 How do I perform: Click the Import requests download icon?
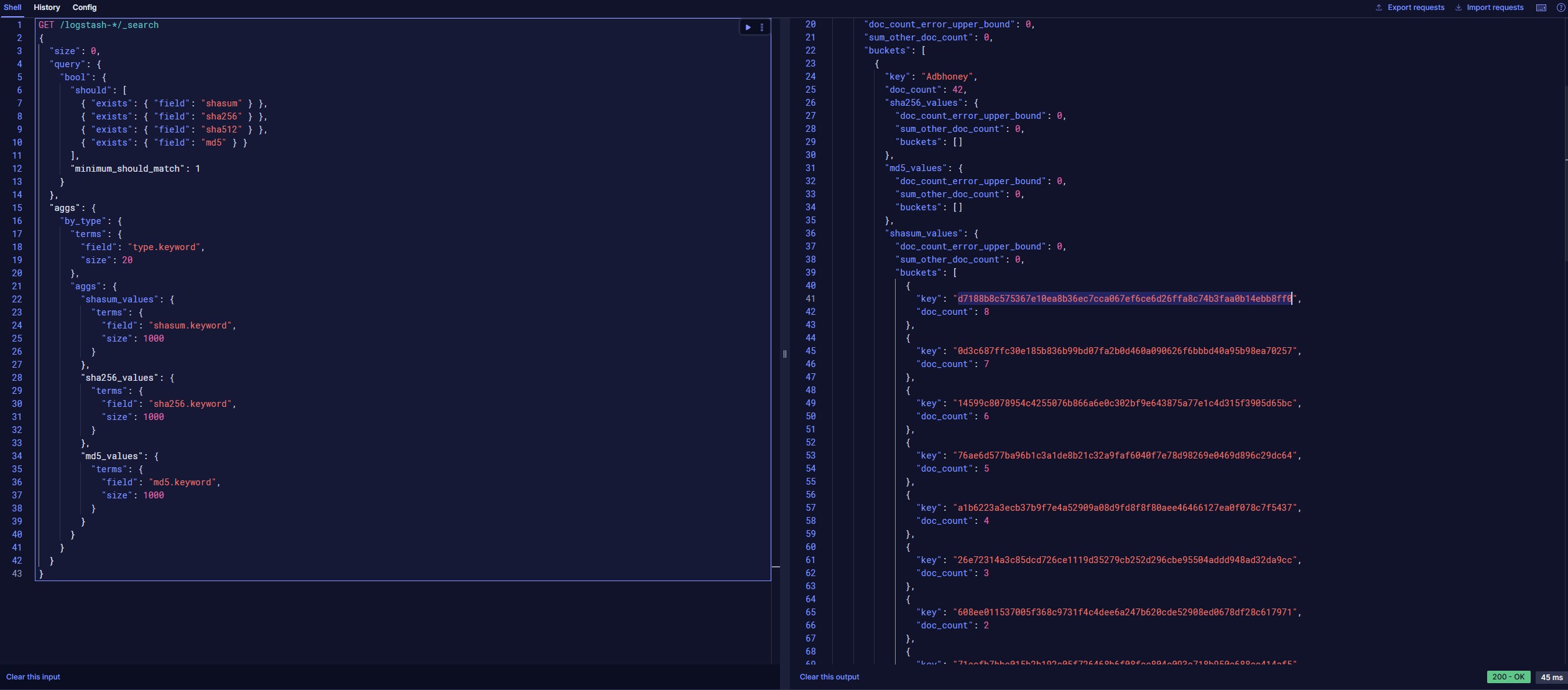tap(1459, 7)
